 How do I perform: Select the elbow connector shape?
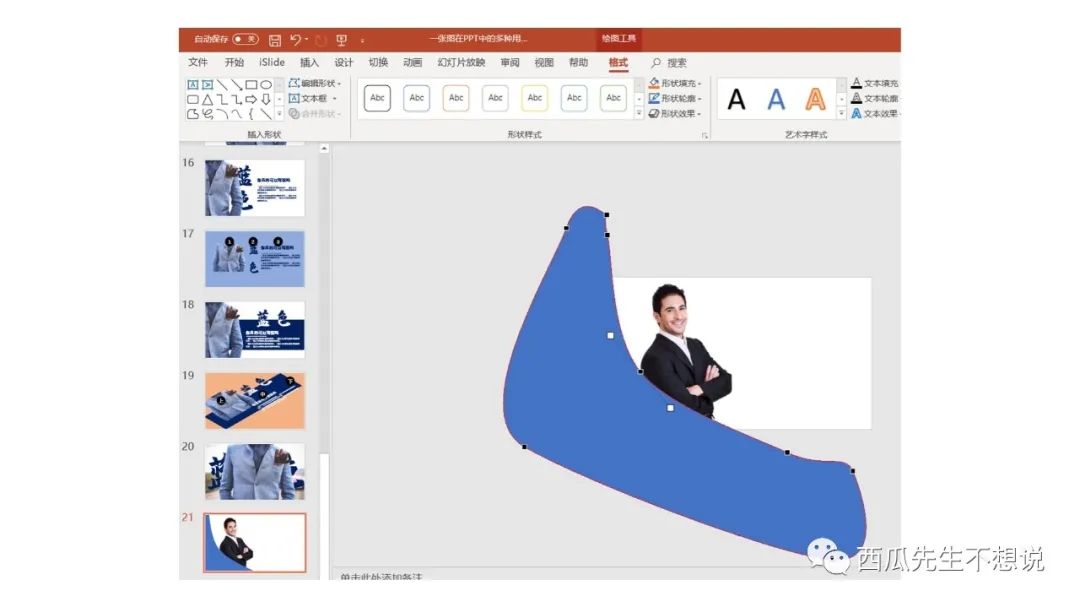point(222,99)
